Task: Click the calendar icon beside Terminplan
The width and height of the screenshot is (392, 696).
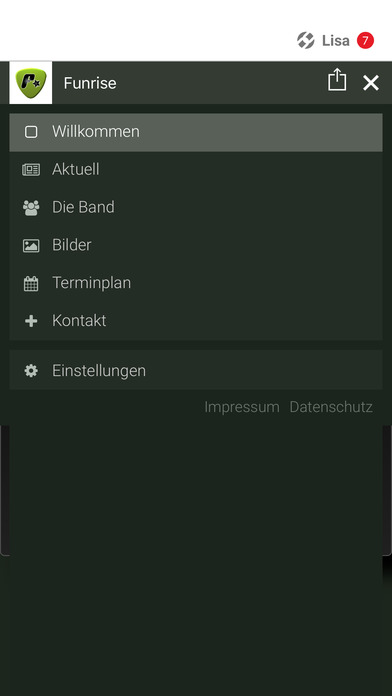Action: (x=31, y=283)
